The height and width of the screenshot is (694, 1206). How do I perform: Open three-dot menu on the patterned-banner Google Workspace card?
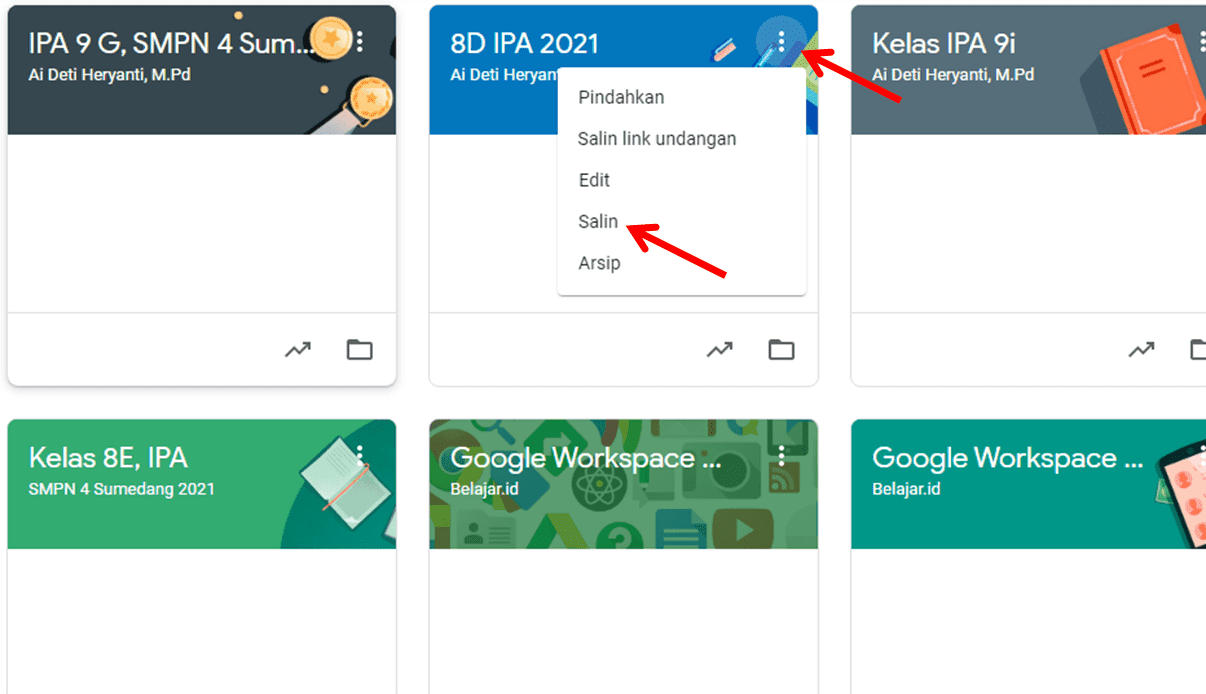click(782, 456)
